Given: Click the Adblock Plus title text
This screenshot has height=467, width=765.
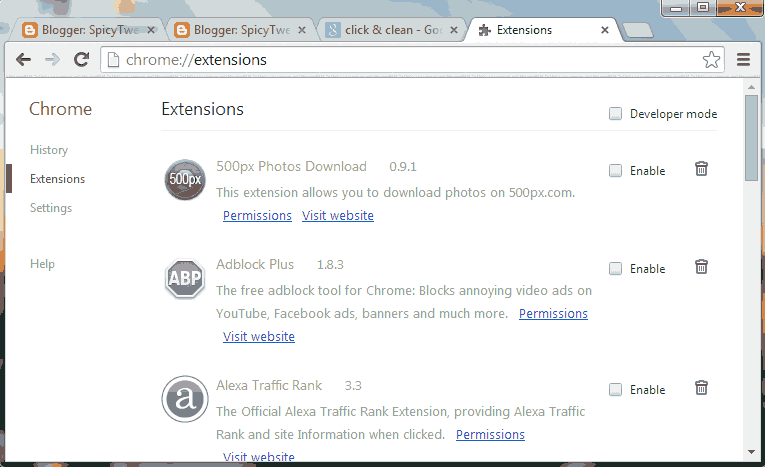Looking at the screenshot, I should (x=255, y=264).
